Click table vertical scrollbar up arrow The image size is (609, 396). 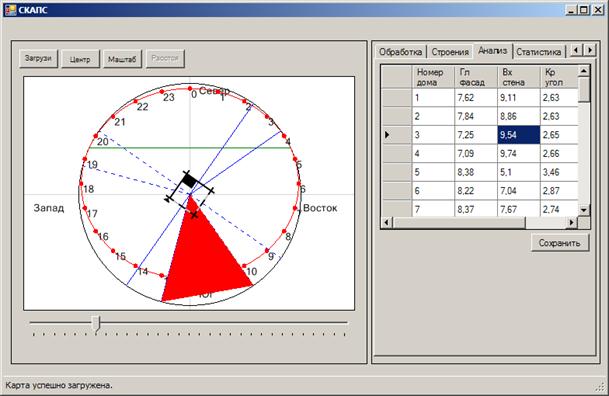click(584, 71)
